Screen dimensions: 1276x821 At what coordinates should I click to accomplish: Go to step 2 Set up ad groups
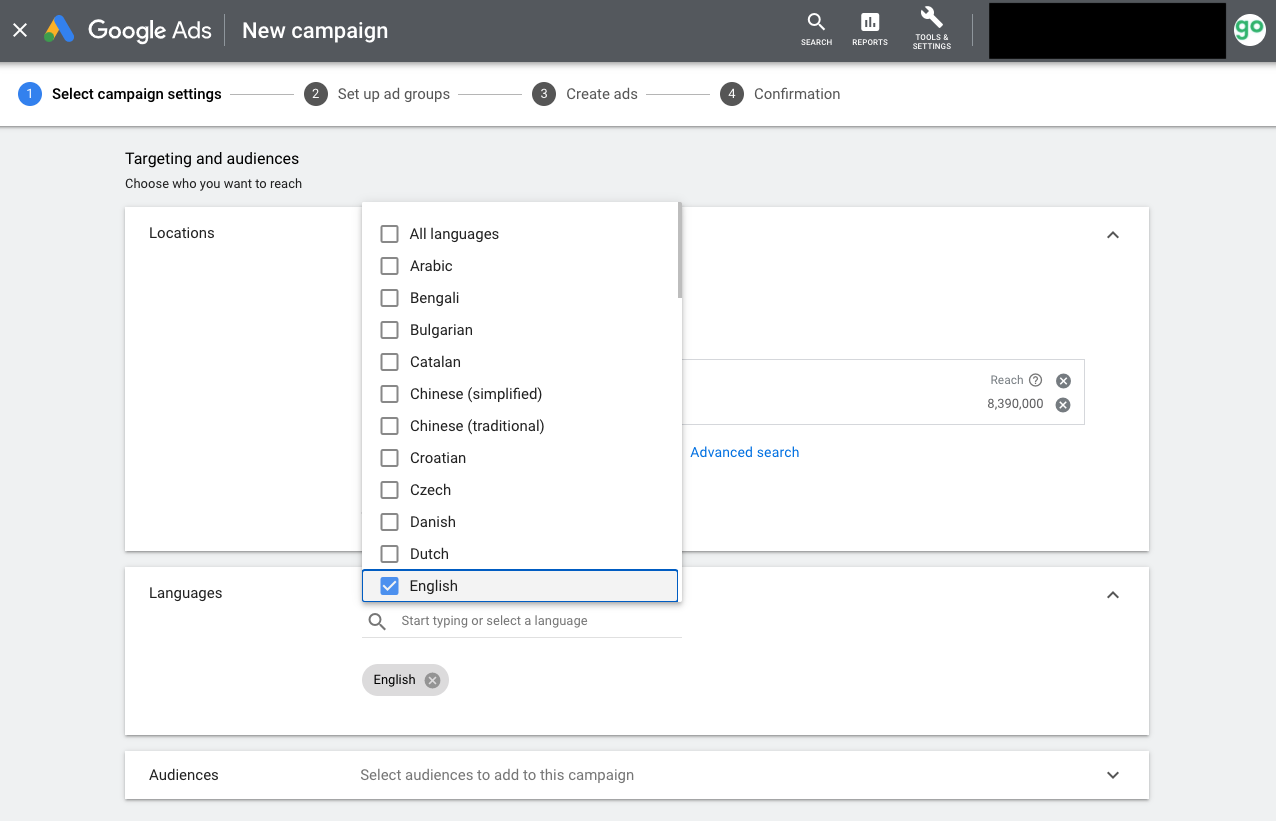click(x=377, y=94)
